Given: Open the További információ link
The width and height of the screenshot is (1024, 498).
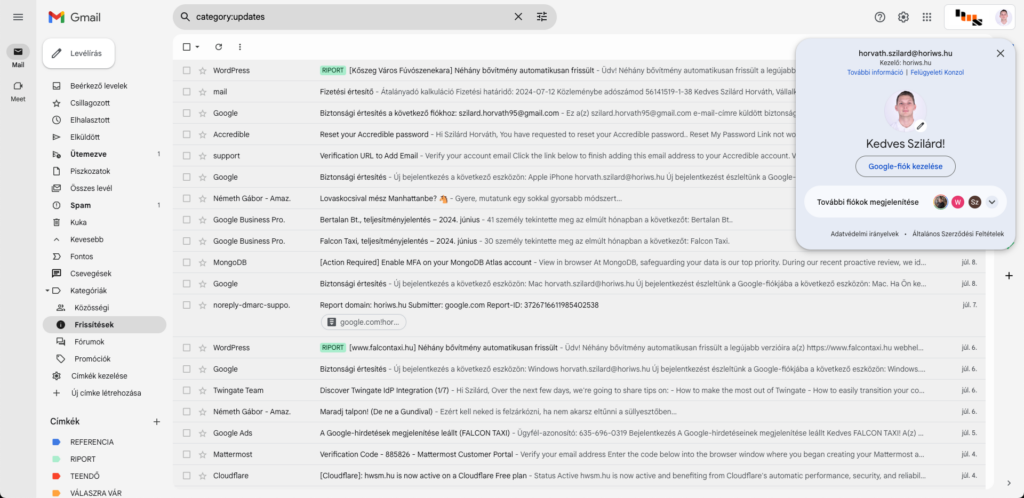Looking at the screenshot, I should click(x=875, y=72).
